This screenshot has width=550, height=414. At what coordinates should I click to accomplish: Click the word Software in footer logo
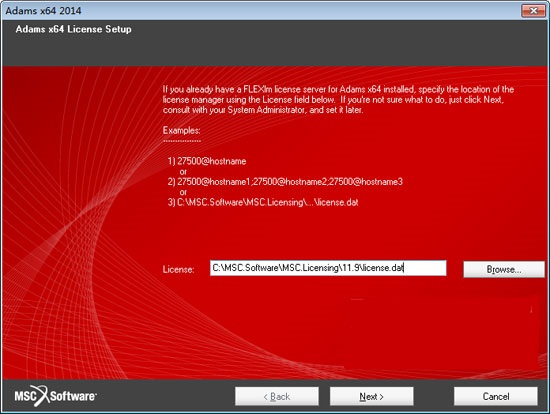click(x=73, y=396)
